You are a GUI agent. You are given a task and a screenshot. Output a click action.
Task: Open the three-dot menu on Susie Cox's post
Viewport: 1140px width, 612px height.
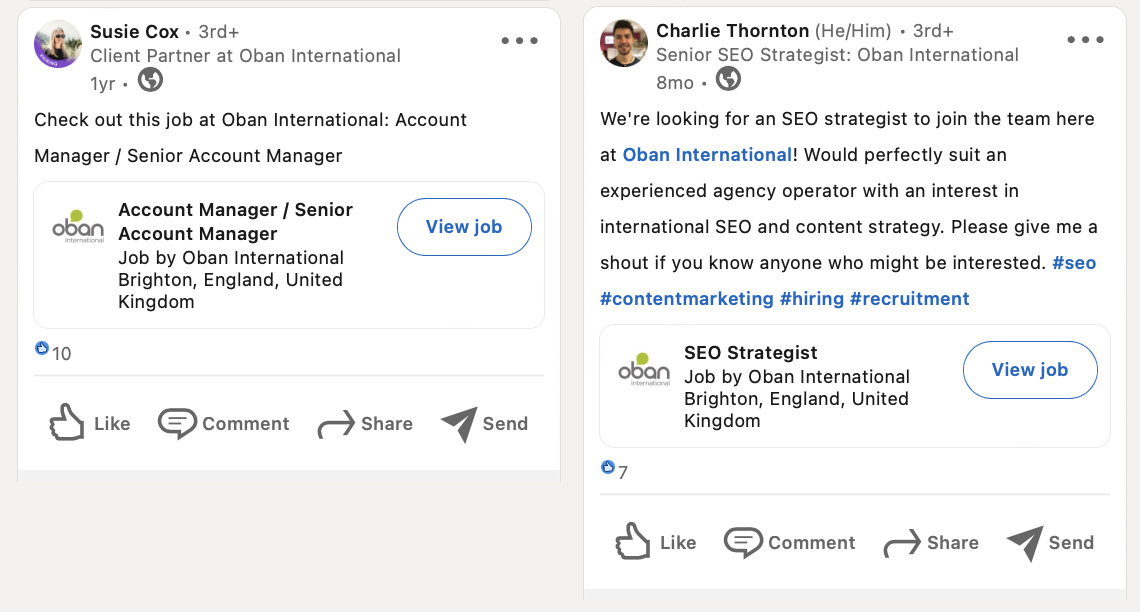[519, 41]
